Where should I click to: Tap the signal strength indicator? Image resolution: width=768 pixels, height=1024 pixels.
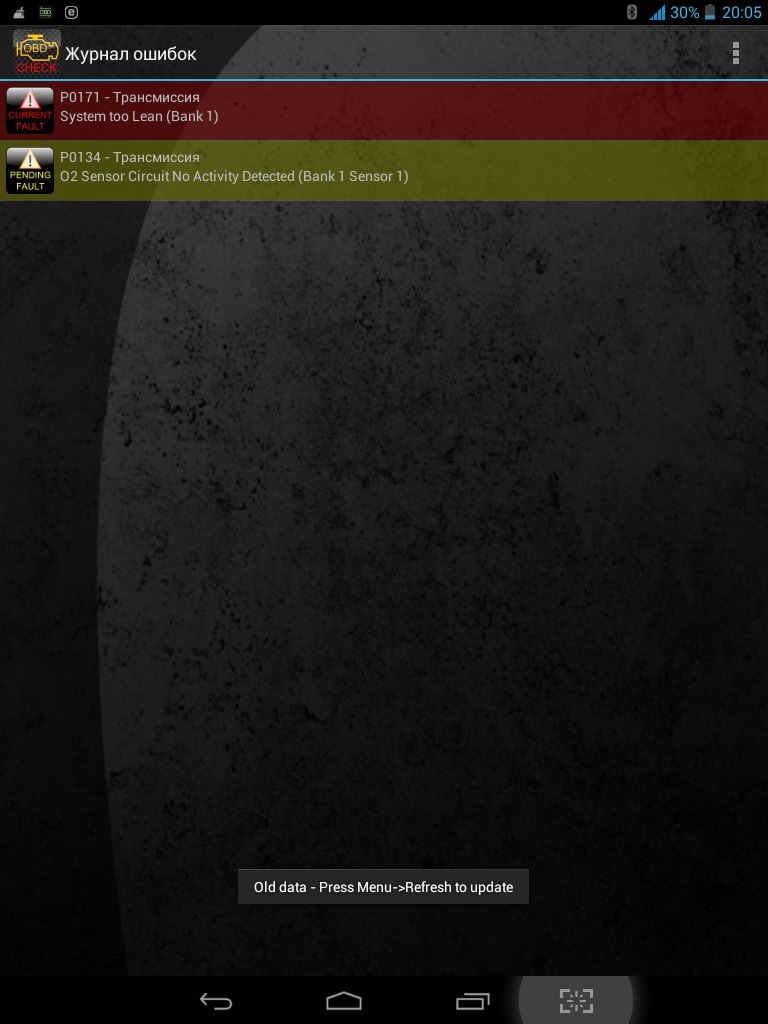(657, 12)
